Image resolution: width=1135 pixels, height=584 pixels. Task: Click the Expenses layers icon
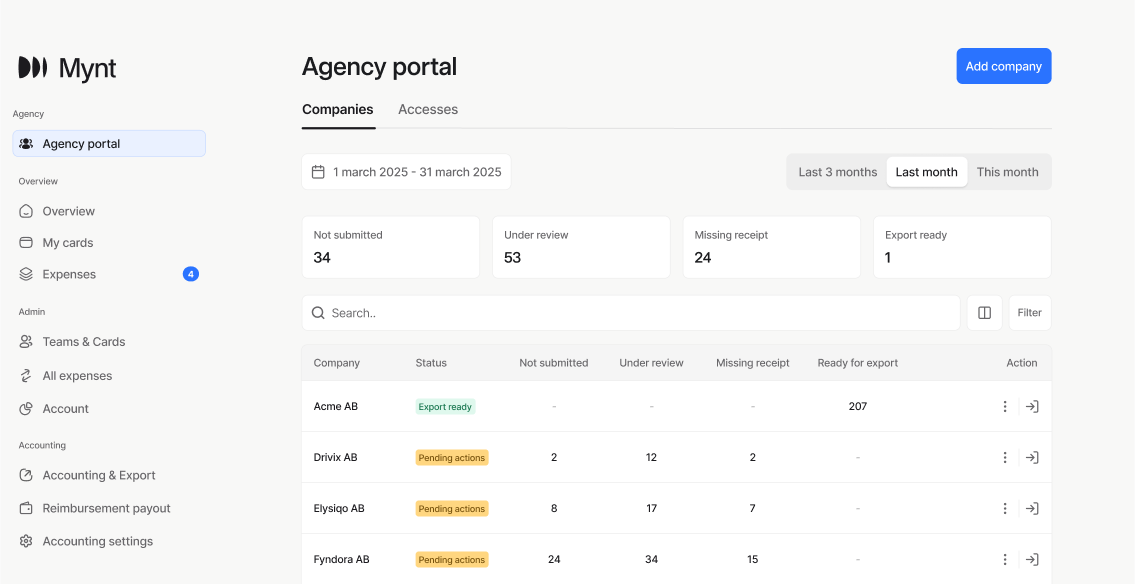tap(26, 274)
